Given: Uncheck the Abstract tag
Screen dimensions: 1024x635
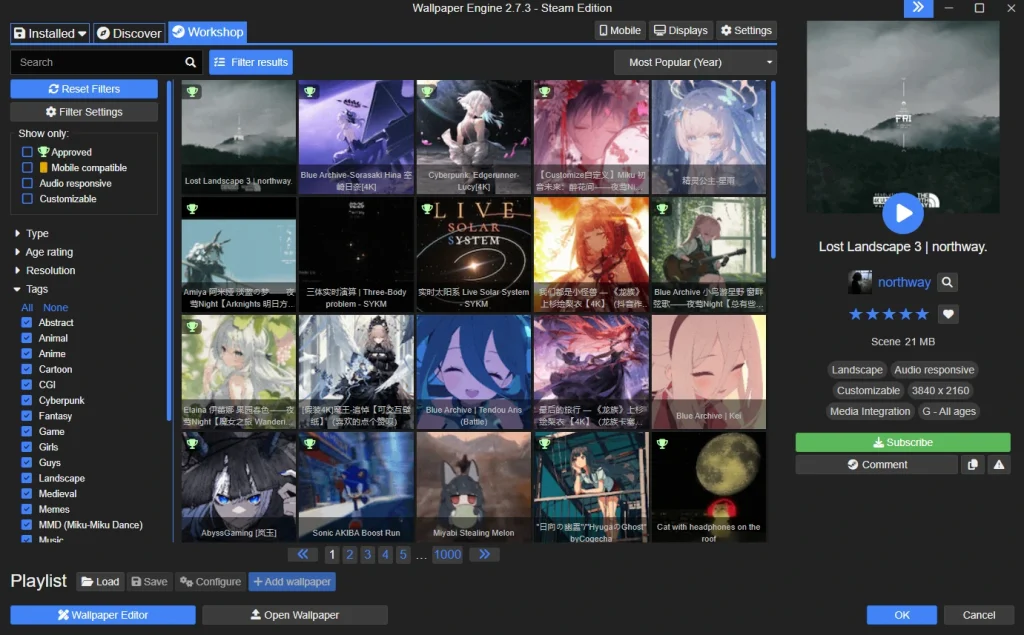Looking at the screenshot, I should click(x=26, y=322).
